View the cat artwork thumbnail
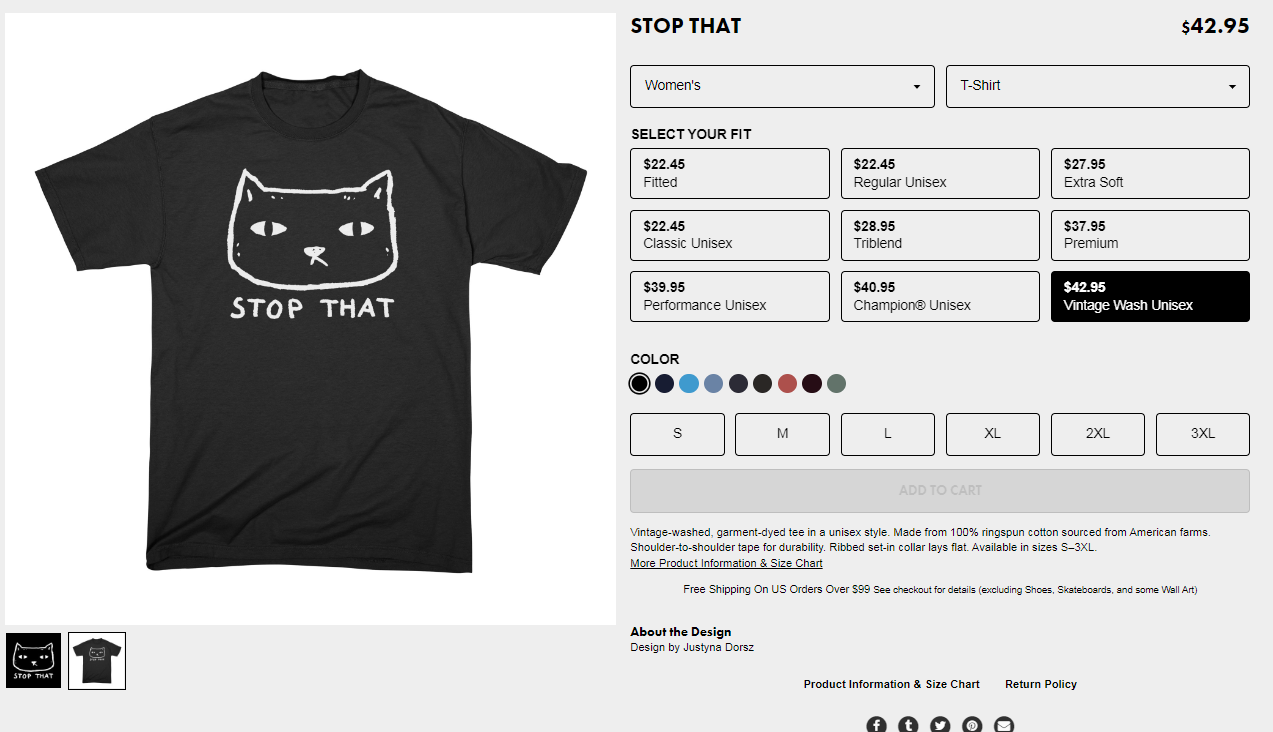Viewport: 1273px width, 732px height. [33, 660]
